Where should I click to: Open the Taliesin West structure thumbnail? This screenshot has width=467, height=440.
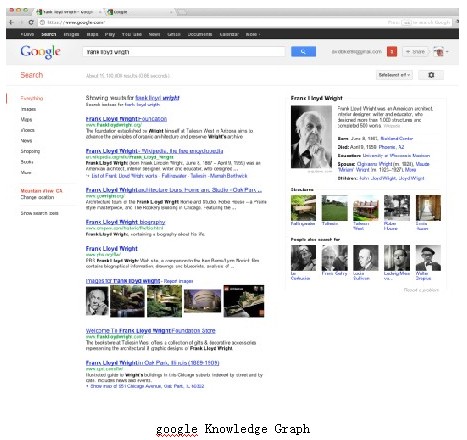coord(366,208)
